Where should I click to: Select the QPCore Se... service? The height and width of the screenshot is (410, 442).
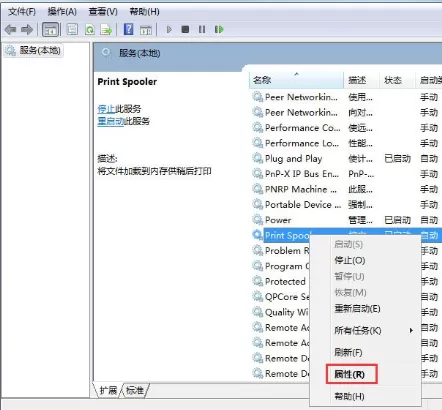tap(287, 296)
